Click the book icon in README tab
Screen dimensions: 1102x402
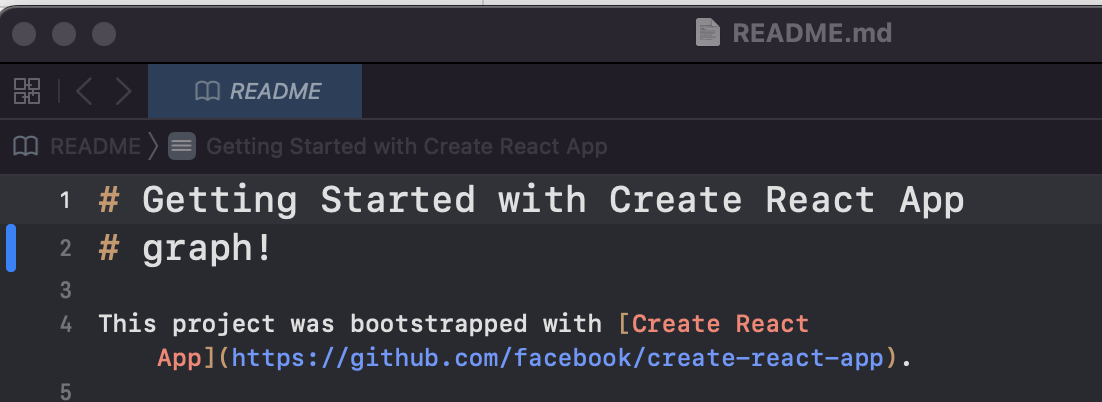click(x=207, y=91)
